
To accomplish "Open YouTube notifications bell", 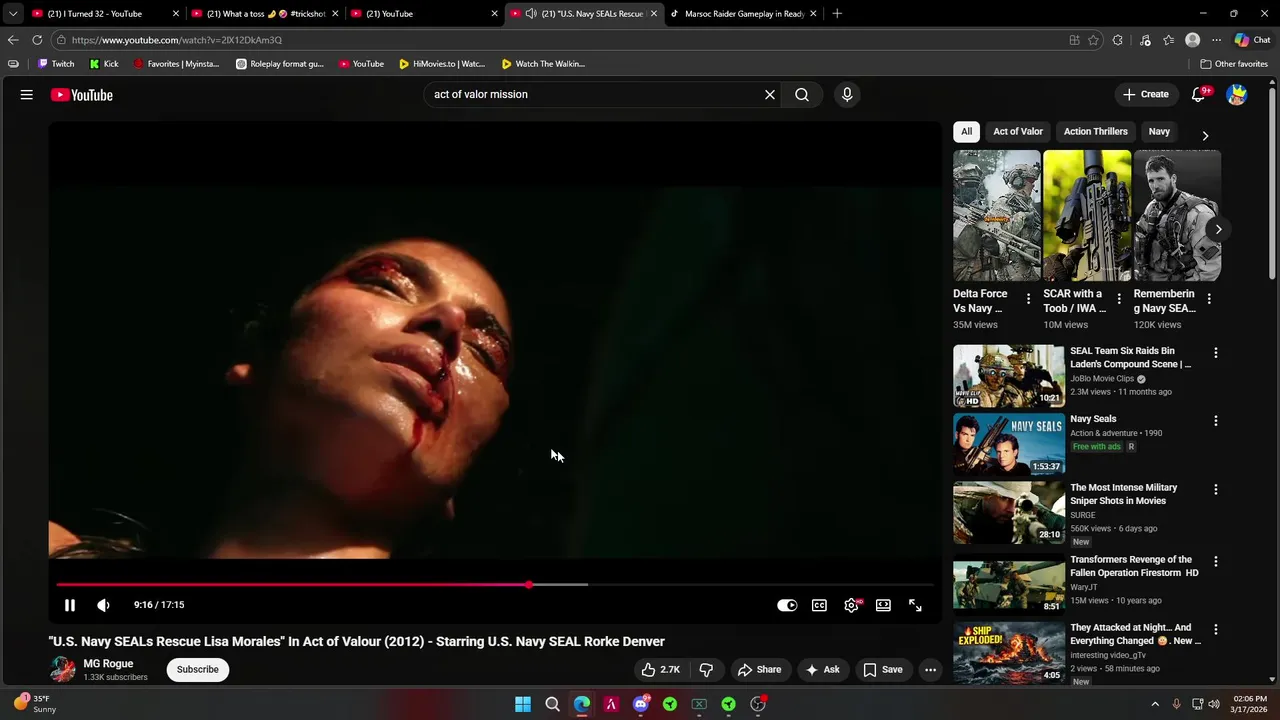I will pyautogui.click(x=1199, y=94).
